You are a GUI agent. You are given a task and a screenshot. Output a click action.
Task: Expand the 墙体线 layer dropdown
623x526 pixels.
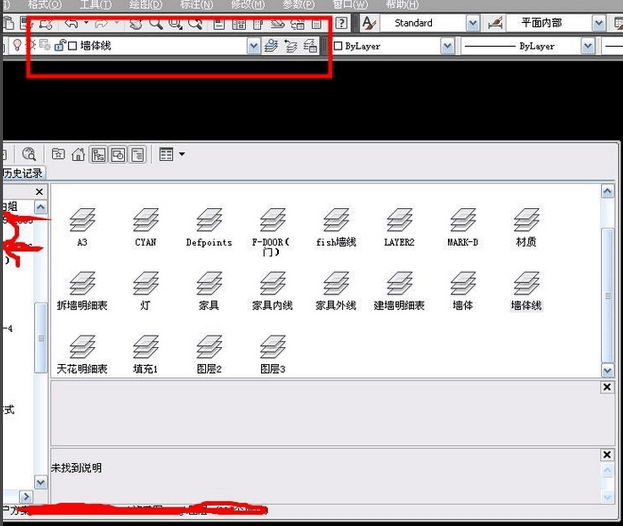click(x=253, y=46)
